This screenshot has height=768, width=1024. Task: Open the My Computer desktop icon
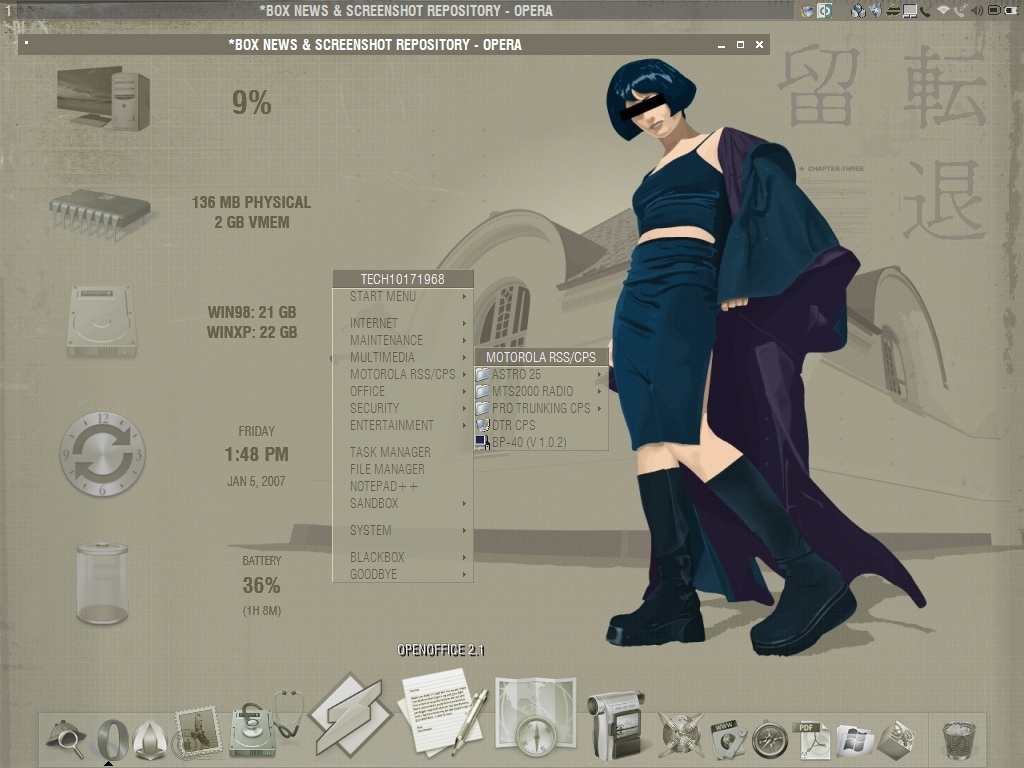104,98
